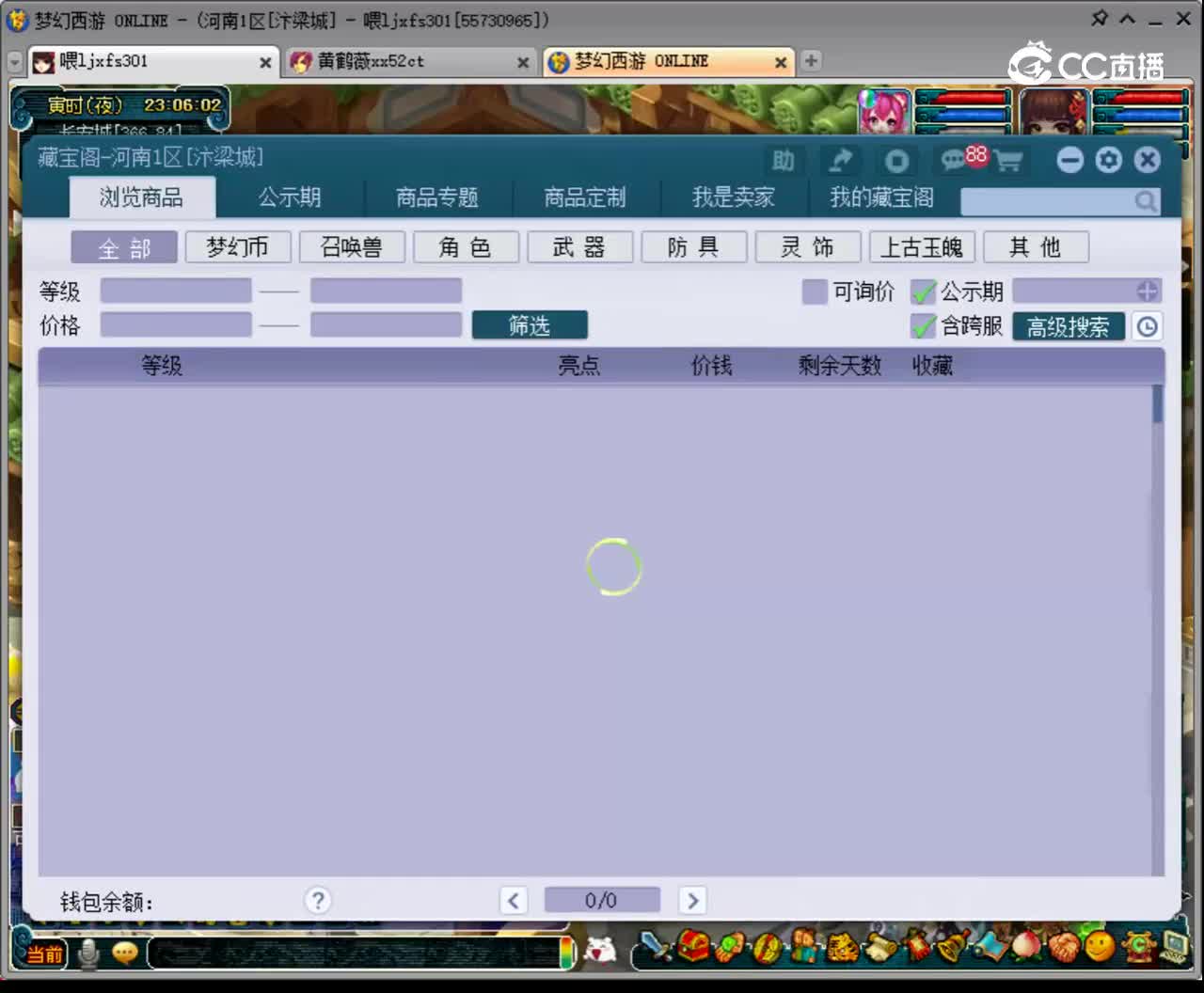This screenshot has width=1204, height=993.
Task: Click the smiley face emoticon icon
Action: pos(1100,946)
